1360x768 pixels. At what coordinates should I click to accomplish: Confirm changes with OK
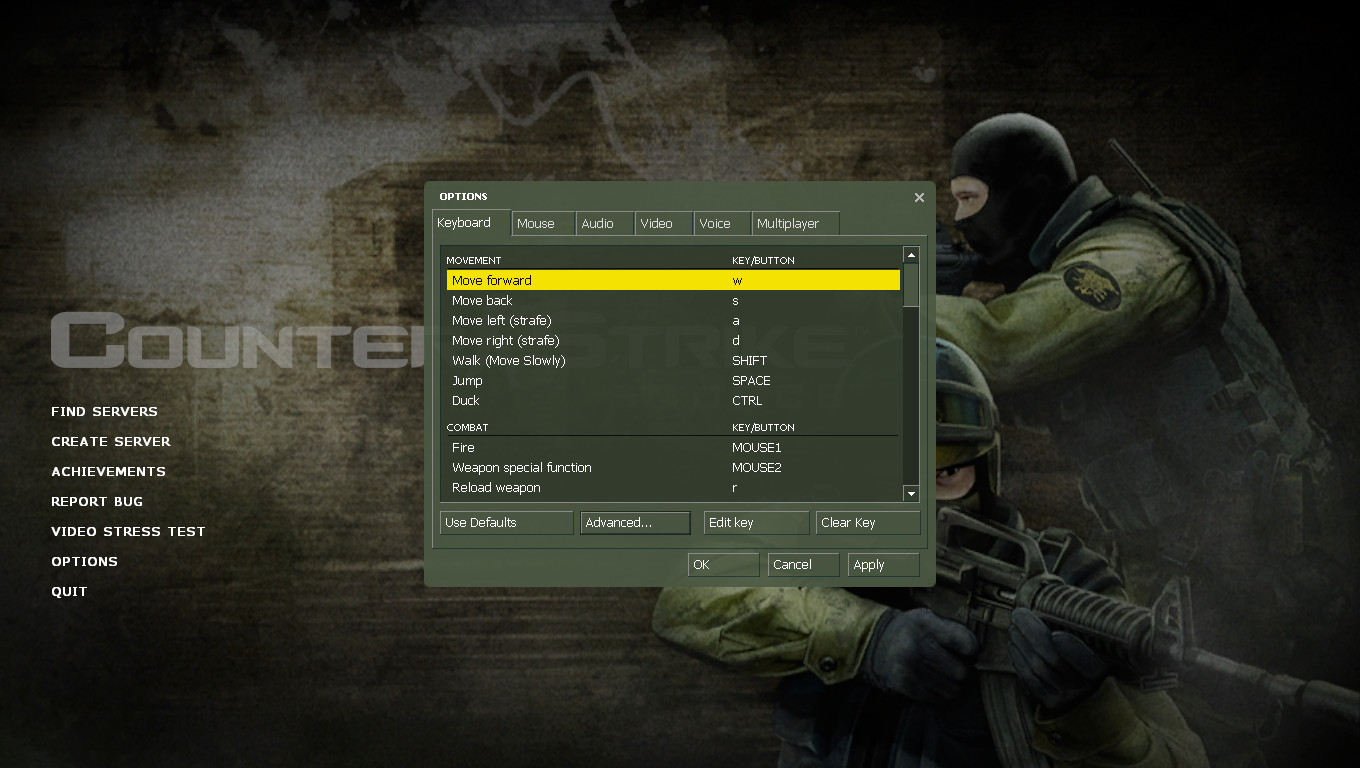tap(721, 564)
